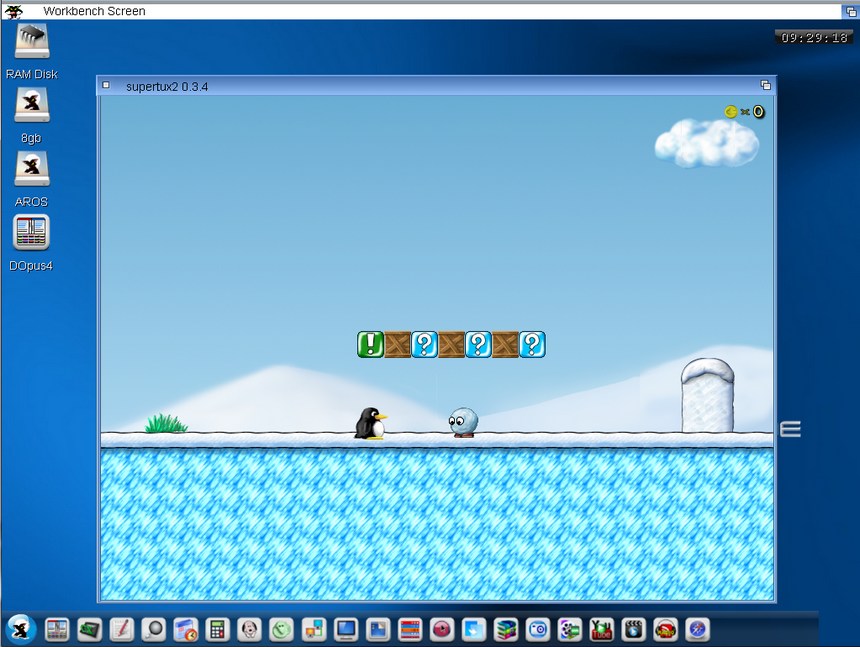Open the RAM Disk desktop icon
Screen dimensions: 860x647
coord(32,43)
